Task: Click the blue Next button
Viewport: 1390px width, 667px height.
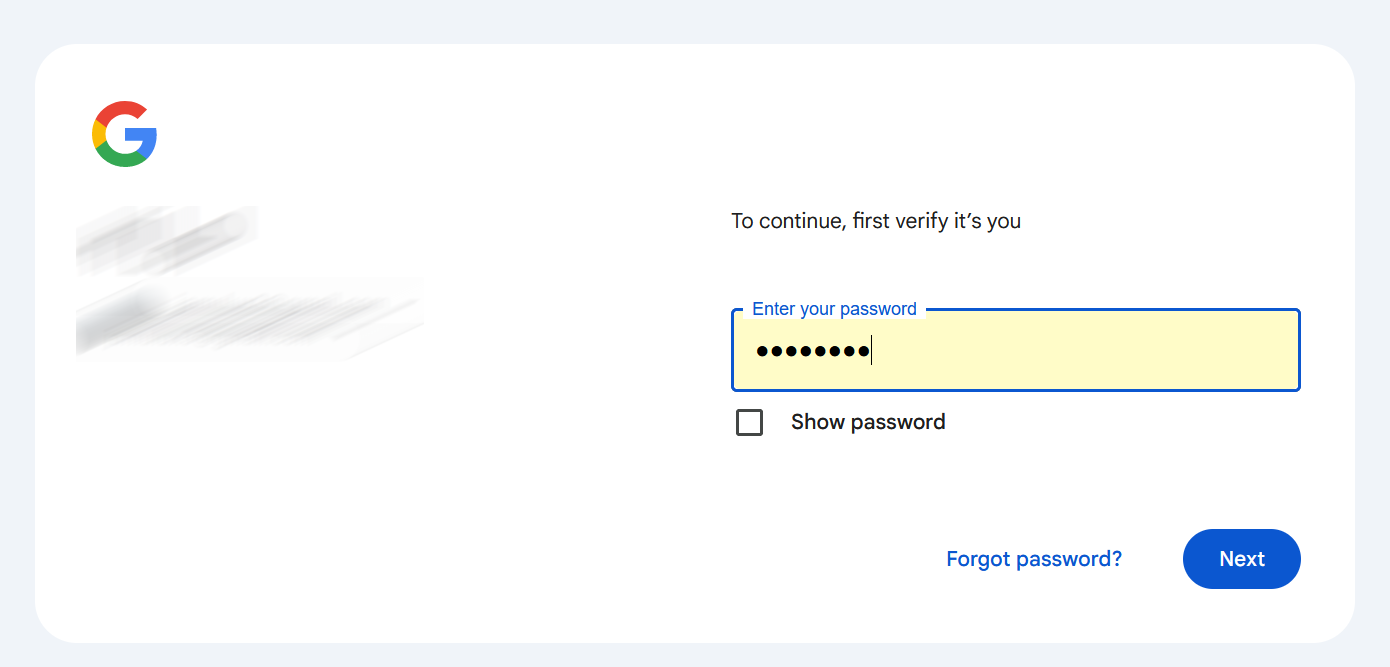Action: click(1242, 559)
